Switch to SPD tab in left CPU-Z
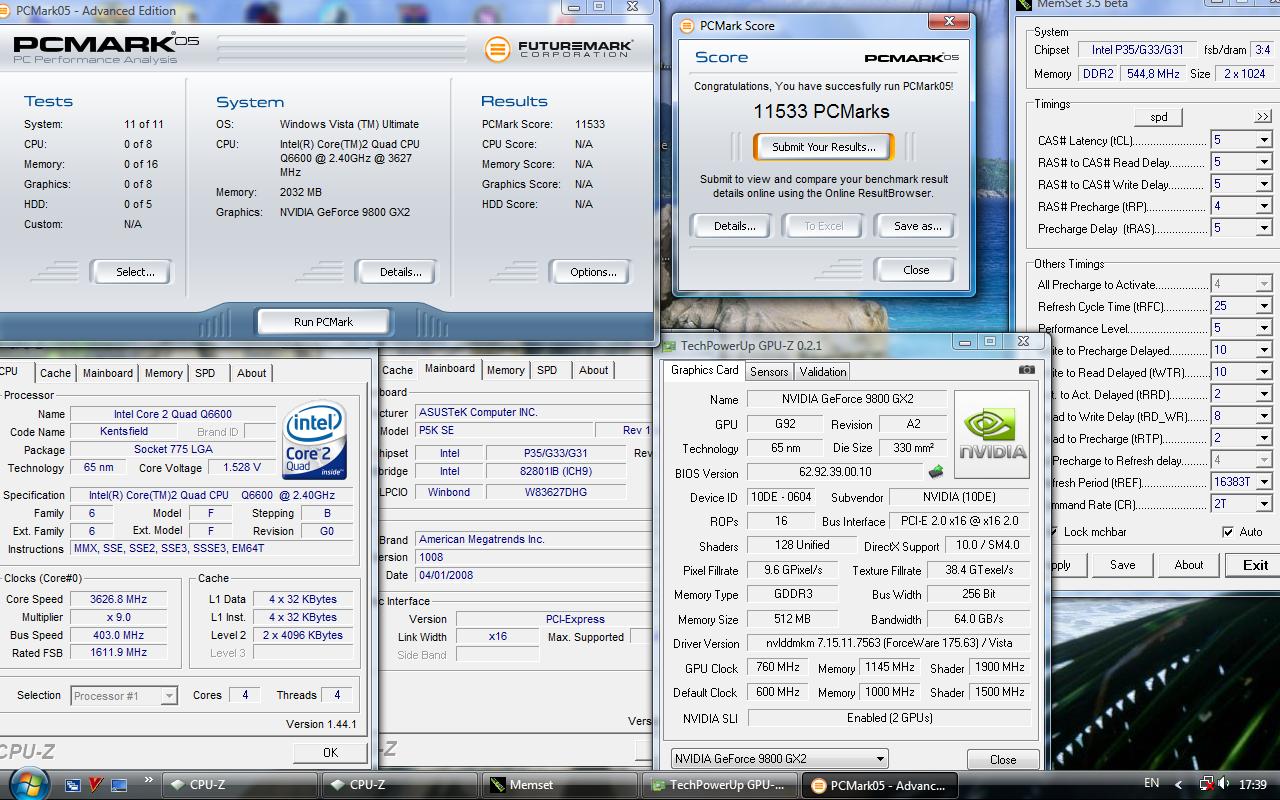The width and height of the screenshot is (1280, 800). click(205, 373)
